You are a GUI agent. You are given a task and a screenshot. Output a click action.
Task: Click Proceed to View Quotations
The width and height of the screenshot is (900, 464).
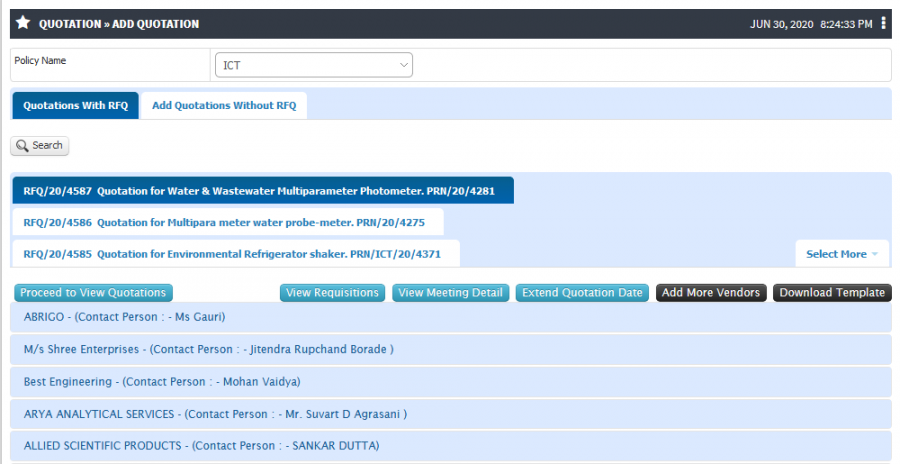click(93, 293)
